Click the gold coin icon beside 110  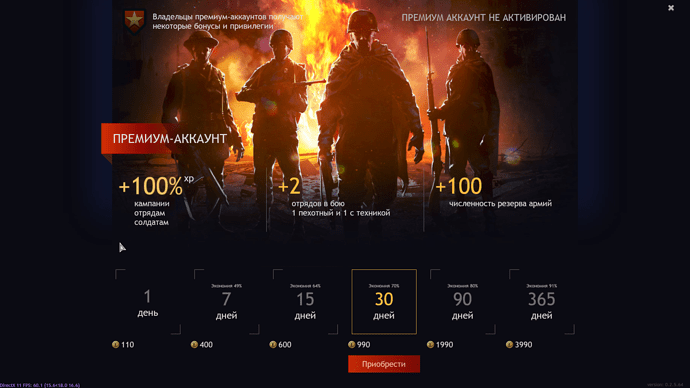[115, 344]
